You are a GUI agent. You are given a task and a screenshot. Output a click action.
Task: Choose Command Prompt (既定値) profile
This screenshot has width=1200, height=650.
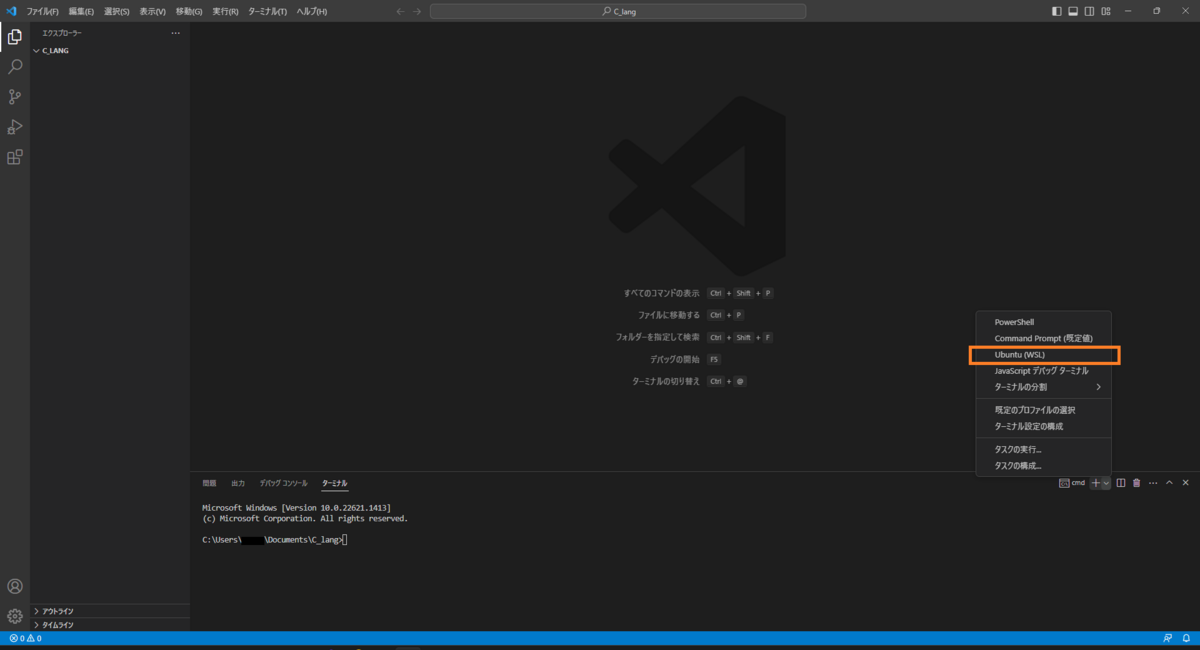coord(1044,339)
